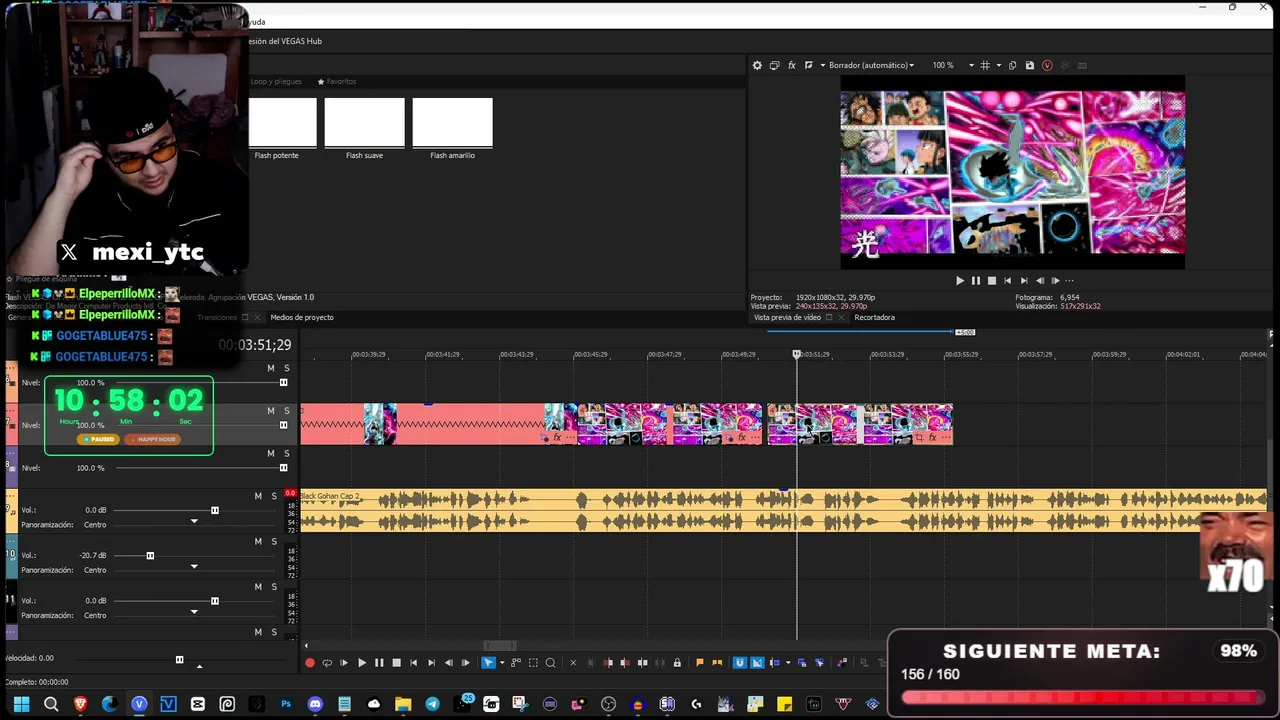Image resolution: width=1280 pixels, height=720 pixels.
Task: Pause the video preview
Action: [976, 281]
